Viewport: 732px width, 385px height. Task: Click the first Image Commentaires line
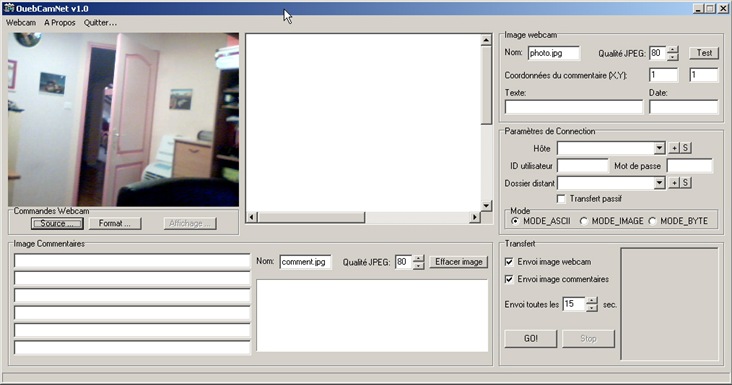(x=132, y=260)
